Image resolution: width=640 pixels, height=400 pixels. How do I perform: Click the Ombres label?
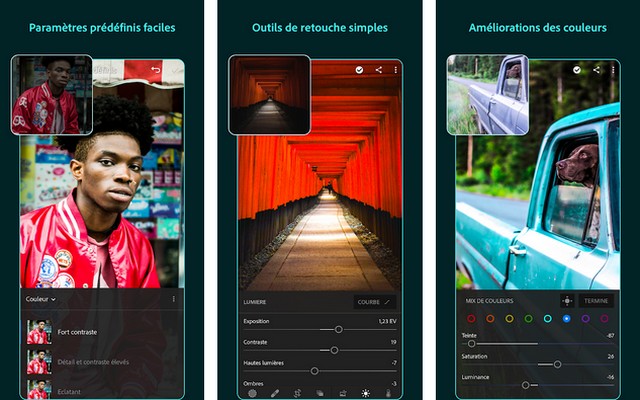click(x=253, y=384)
